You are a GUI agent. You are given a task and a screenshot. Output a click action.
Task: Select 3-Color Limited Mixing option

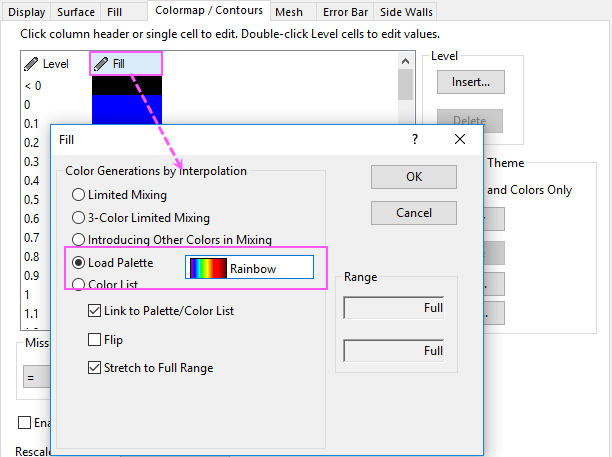click(78, 217)
